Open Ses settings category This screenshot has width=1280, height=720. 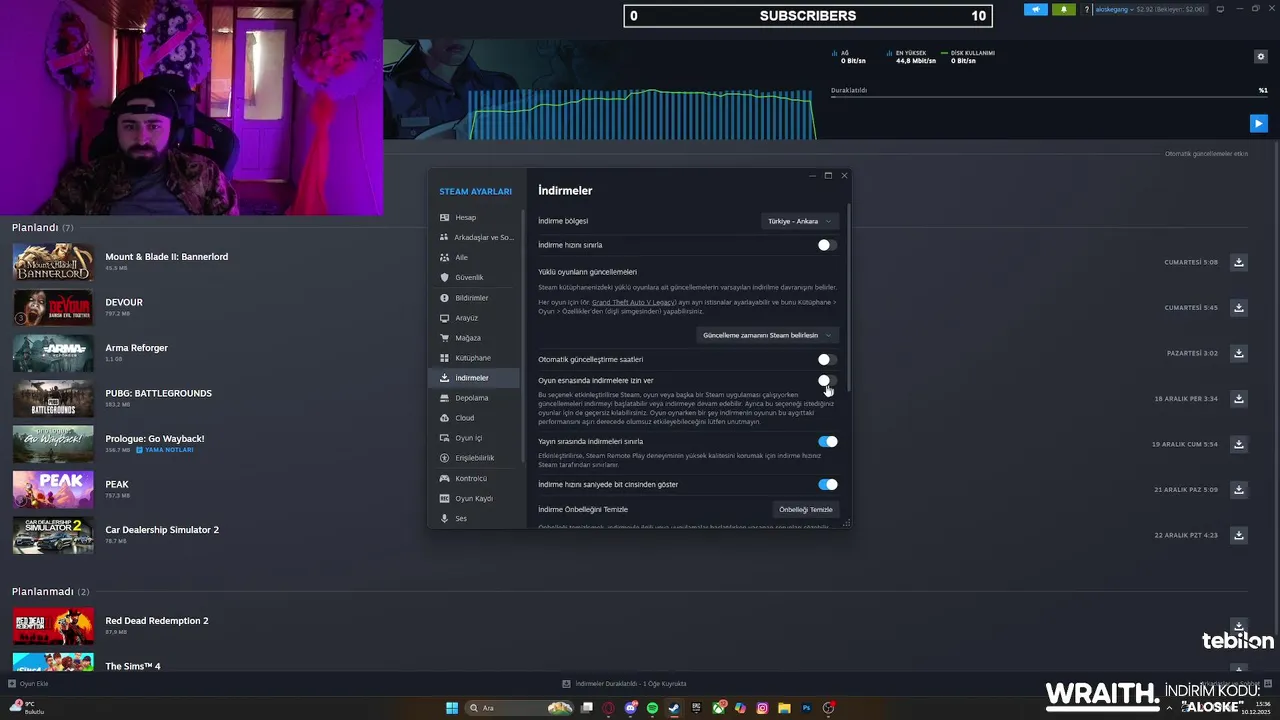point(474,518)
